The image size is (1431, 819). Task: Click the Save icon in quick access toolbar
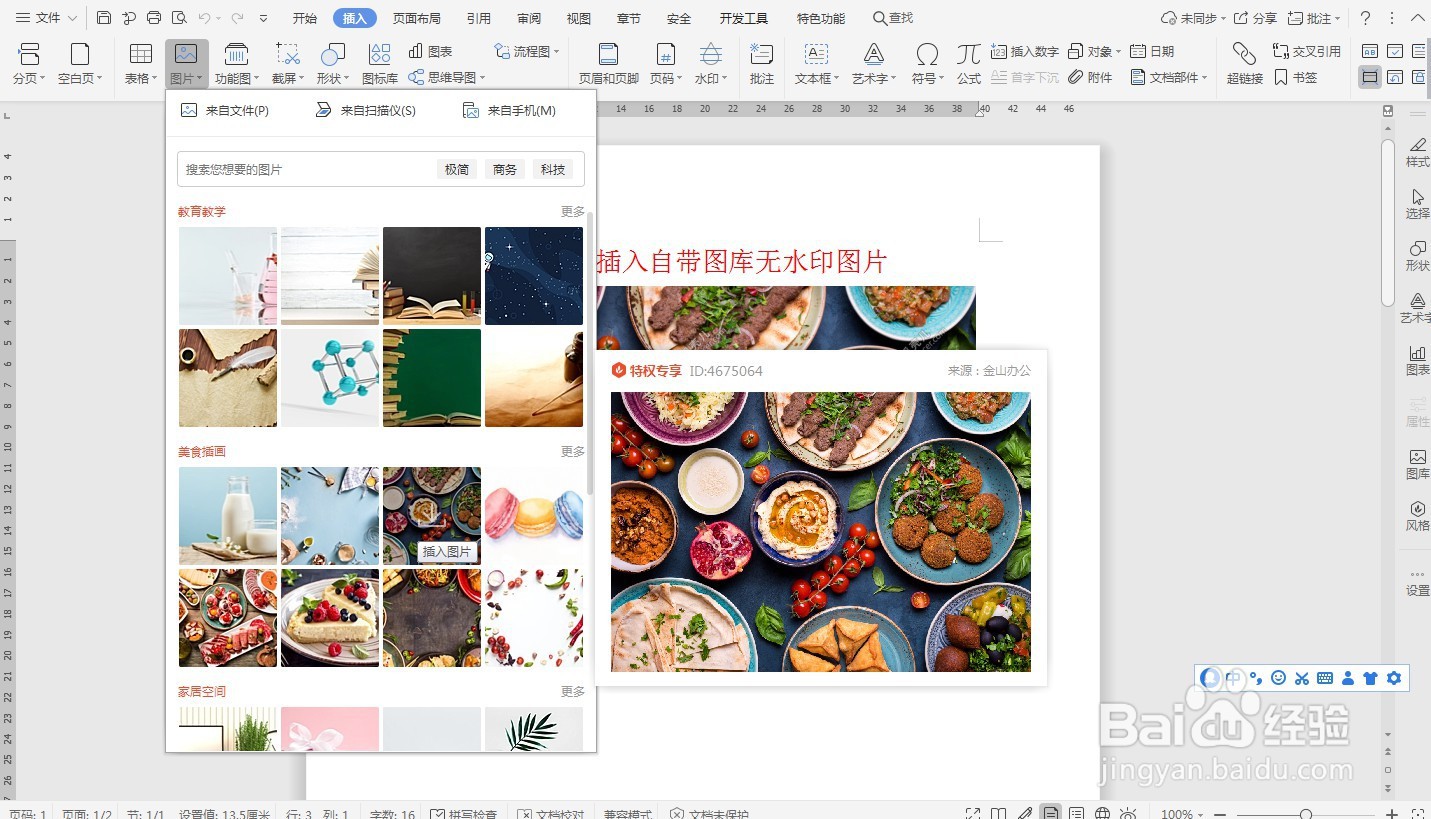tap(104, 18)
